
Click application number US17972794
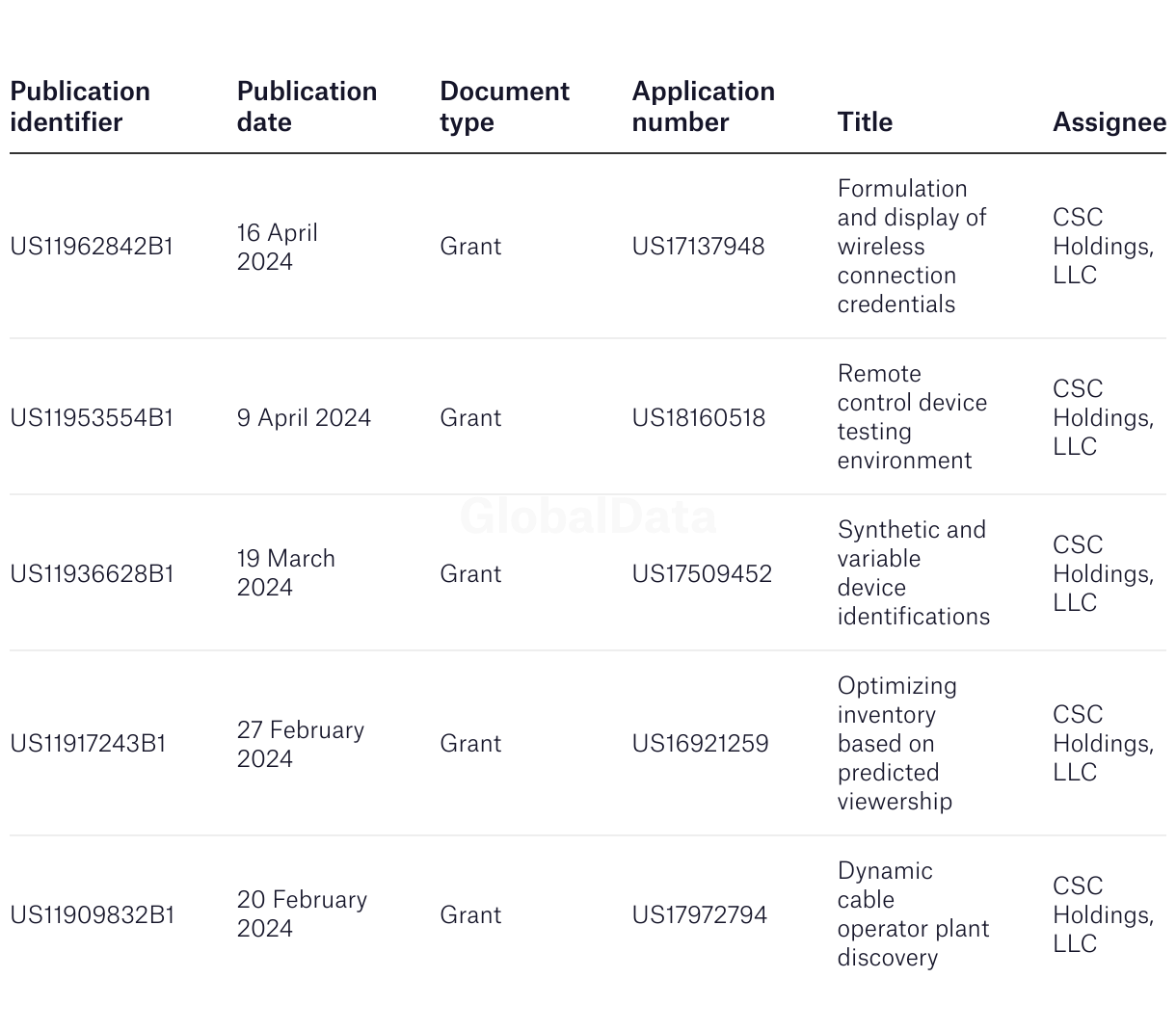700,915
